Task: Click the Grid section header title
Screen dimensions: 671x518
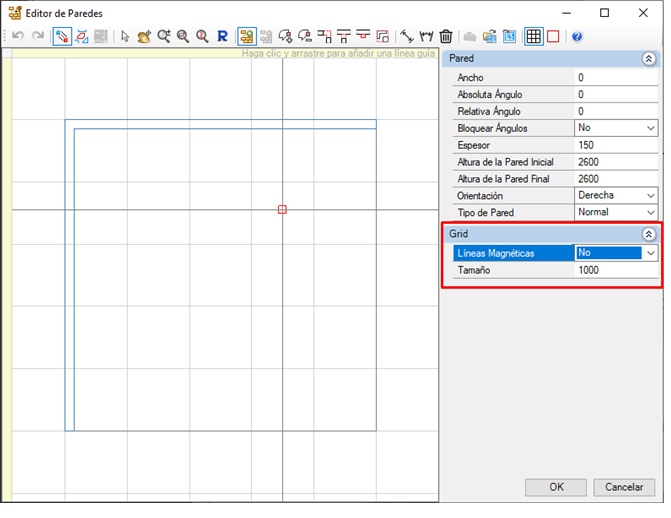Action: (458, 234)
